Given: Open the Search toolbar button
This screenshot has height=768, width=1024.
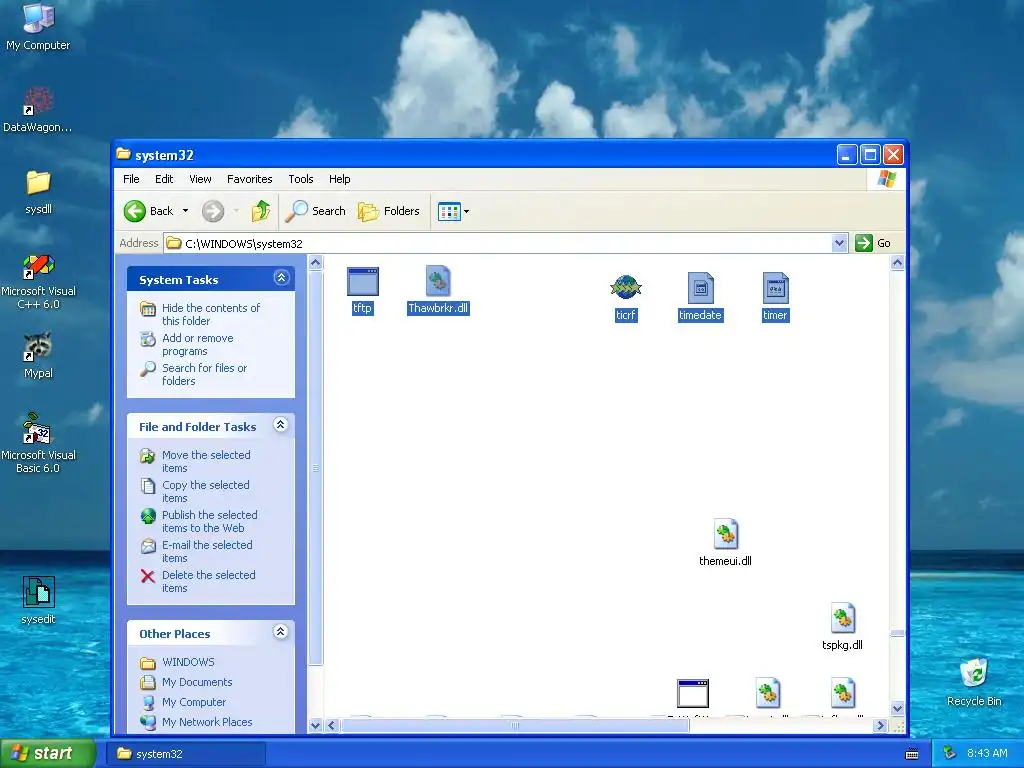Looking at the screenshot, I should (x=315, y=211).
